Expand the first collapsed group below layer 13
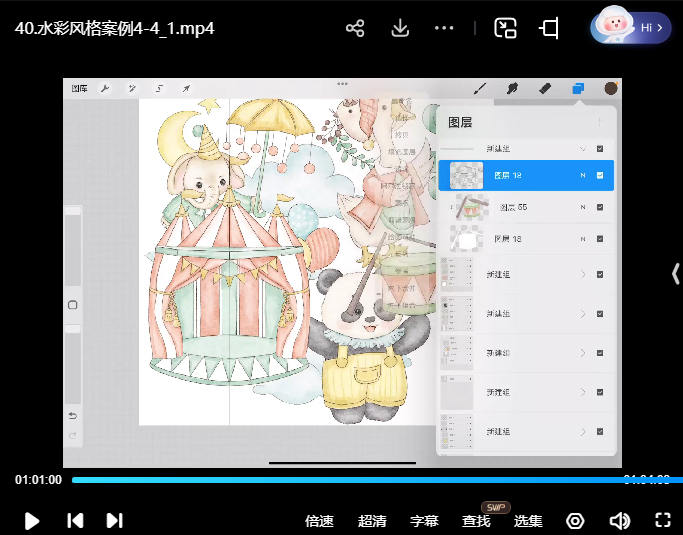 pyautogui.click(x=582, y=274)
